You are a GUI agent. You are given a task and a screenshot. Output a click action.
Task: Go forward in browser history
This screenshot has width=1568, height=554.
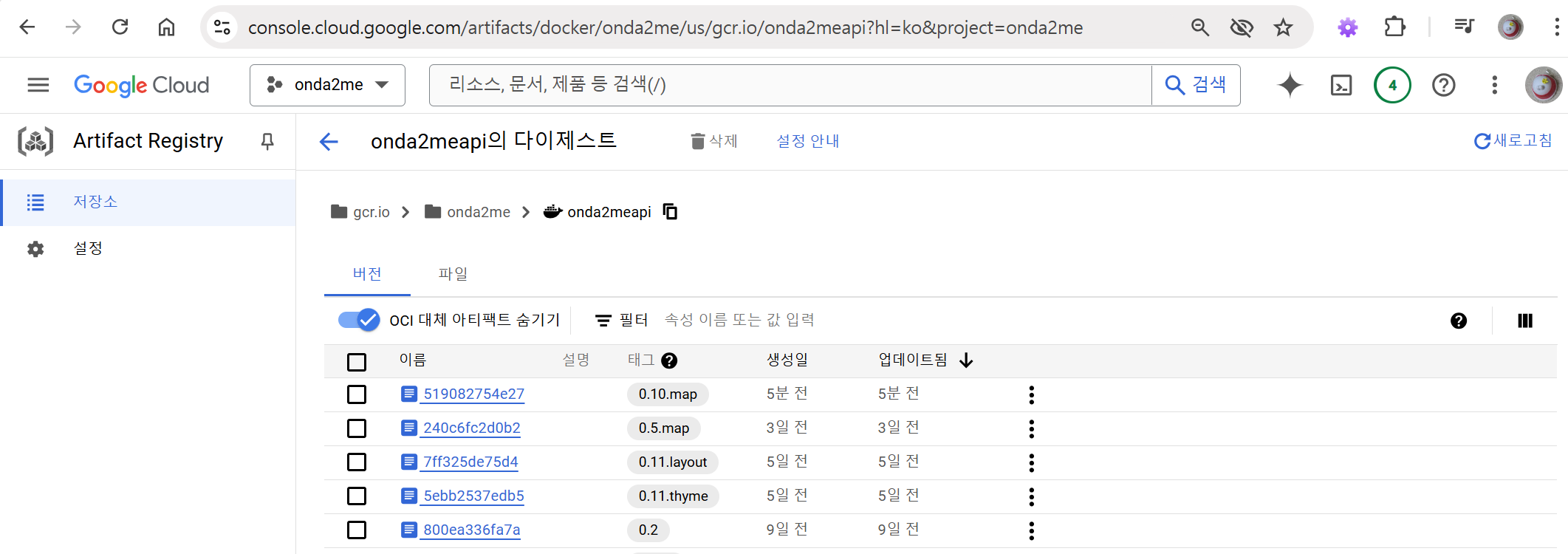click(x=73, y=27)
